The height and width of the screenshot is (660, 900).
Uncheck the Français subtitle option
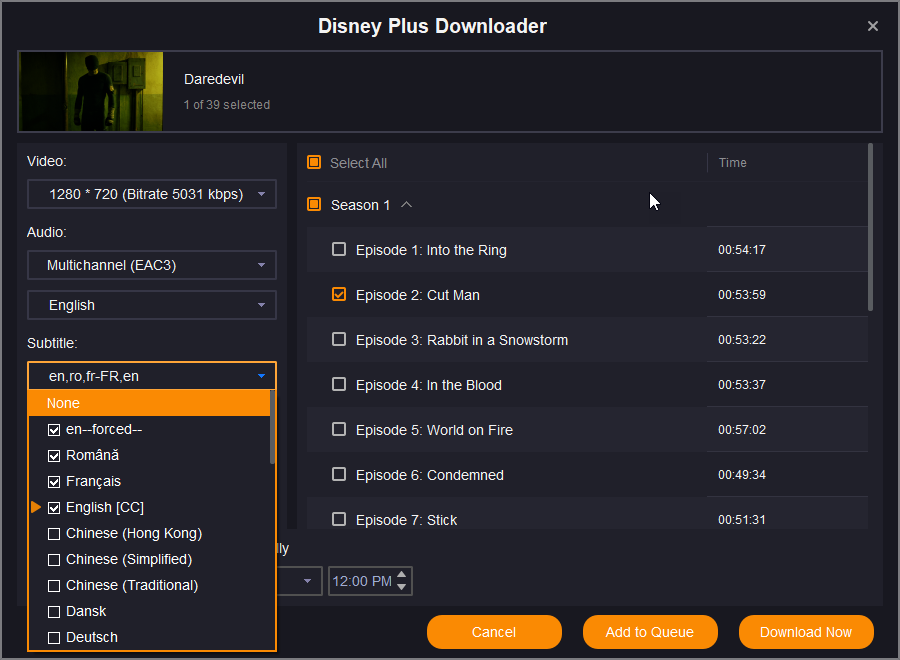pyautogui.click(x=54, y=482)
